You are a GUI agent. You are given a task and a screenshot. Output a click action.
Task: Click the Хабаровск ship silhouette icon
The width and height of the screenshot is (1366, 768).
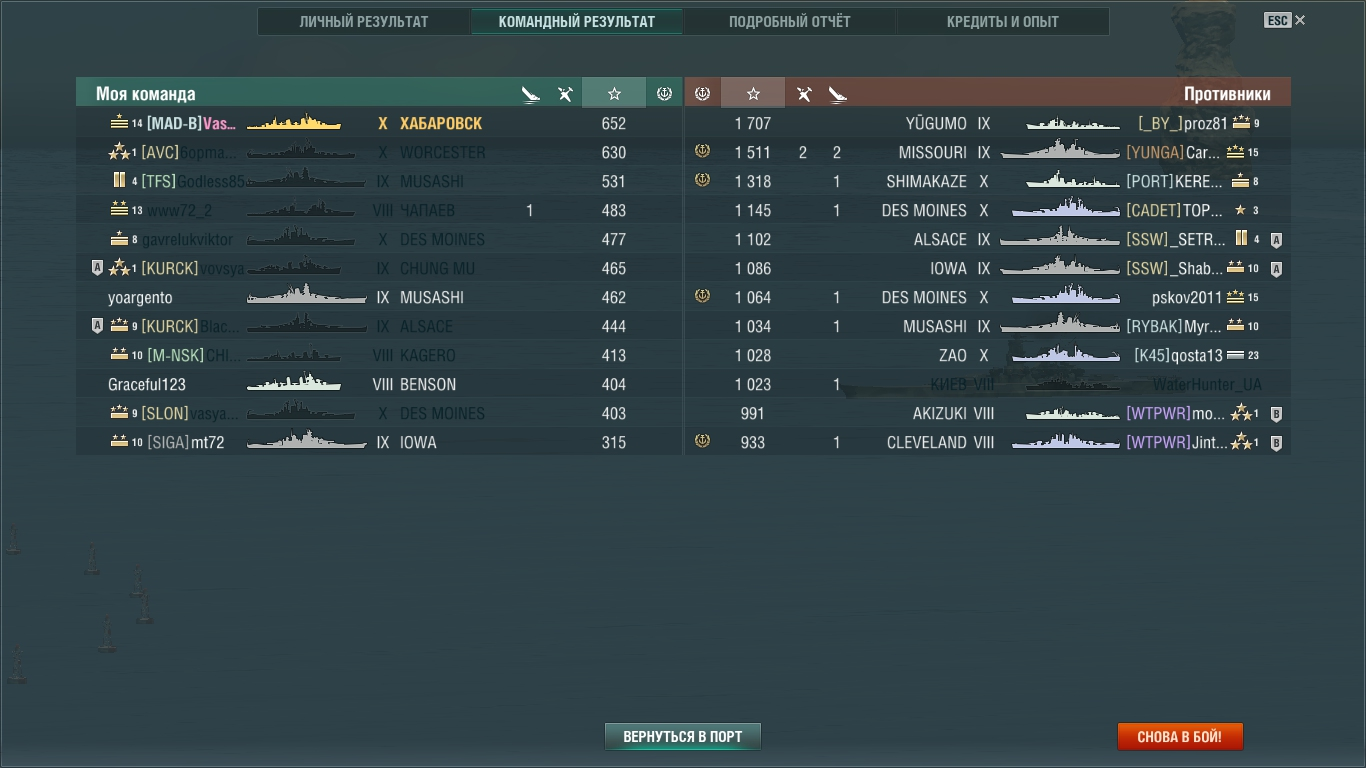tap(294, 123)
